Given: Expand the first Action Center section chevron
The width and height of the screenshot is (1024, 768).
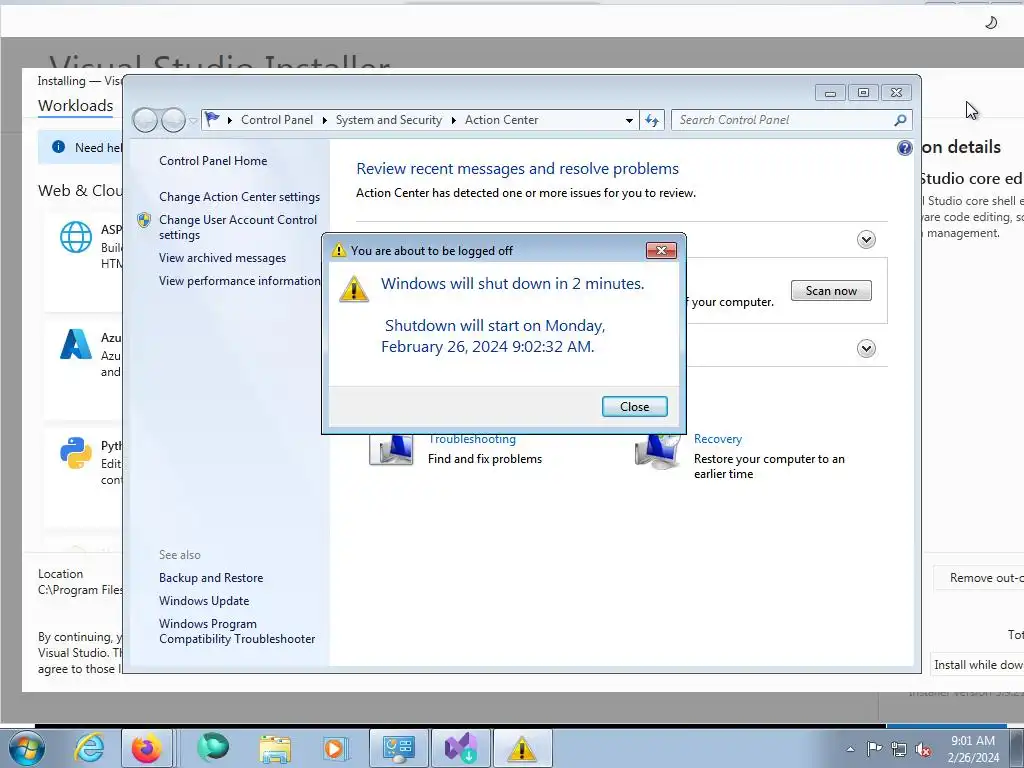Looking at the screenshot, I should [866, 240].
